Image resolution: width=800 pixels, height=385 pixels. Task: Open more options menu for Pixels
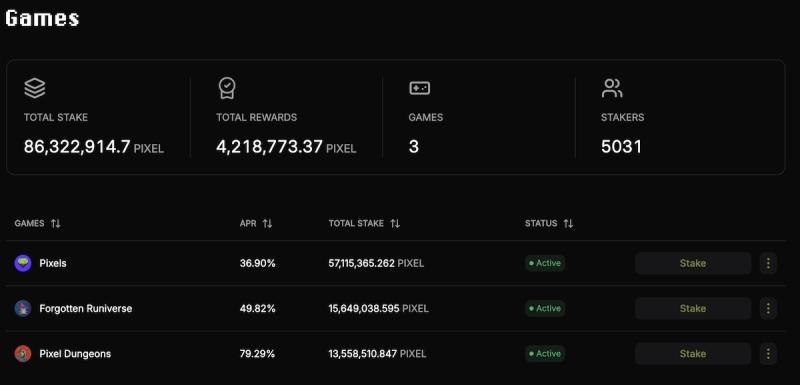(768, 263)
